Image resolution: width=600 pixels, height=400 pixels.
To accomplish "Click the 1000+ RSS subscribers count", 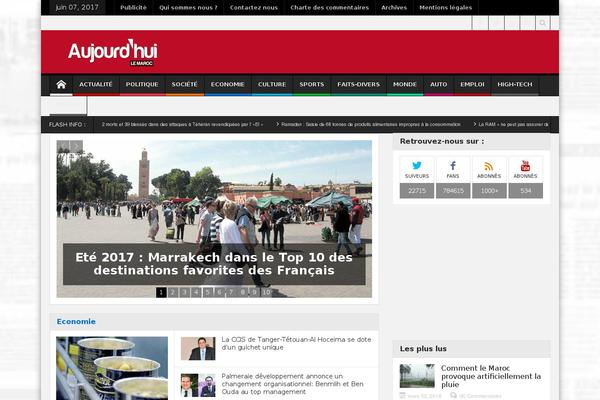I will (489, 191).
